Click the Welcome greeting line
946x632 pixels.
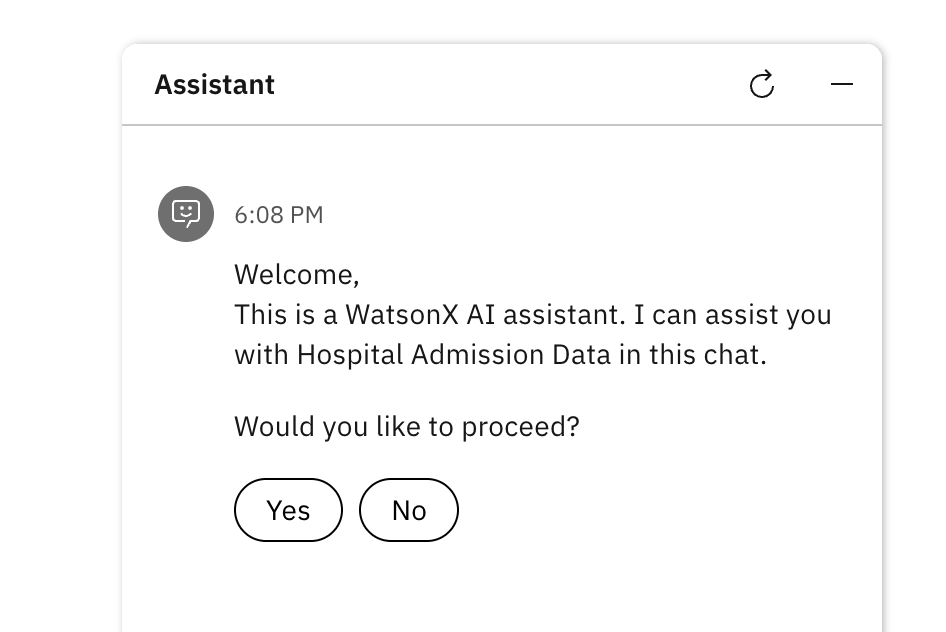point(297,275)
